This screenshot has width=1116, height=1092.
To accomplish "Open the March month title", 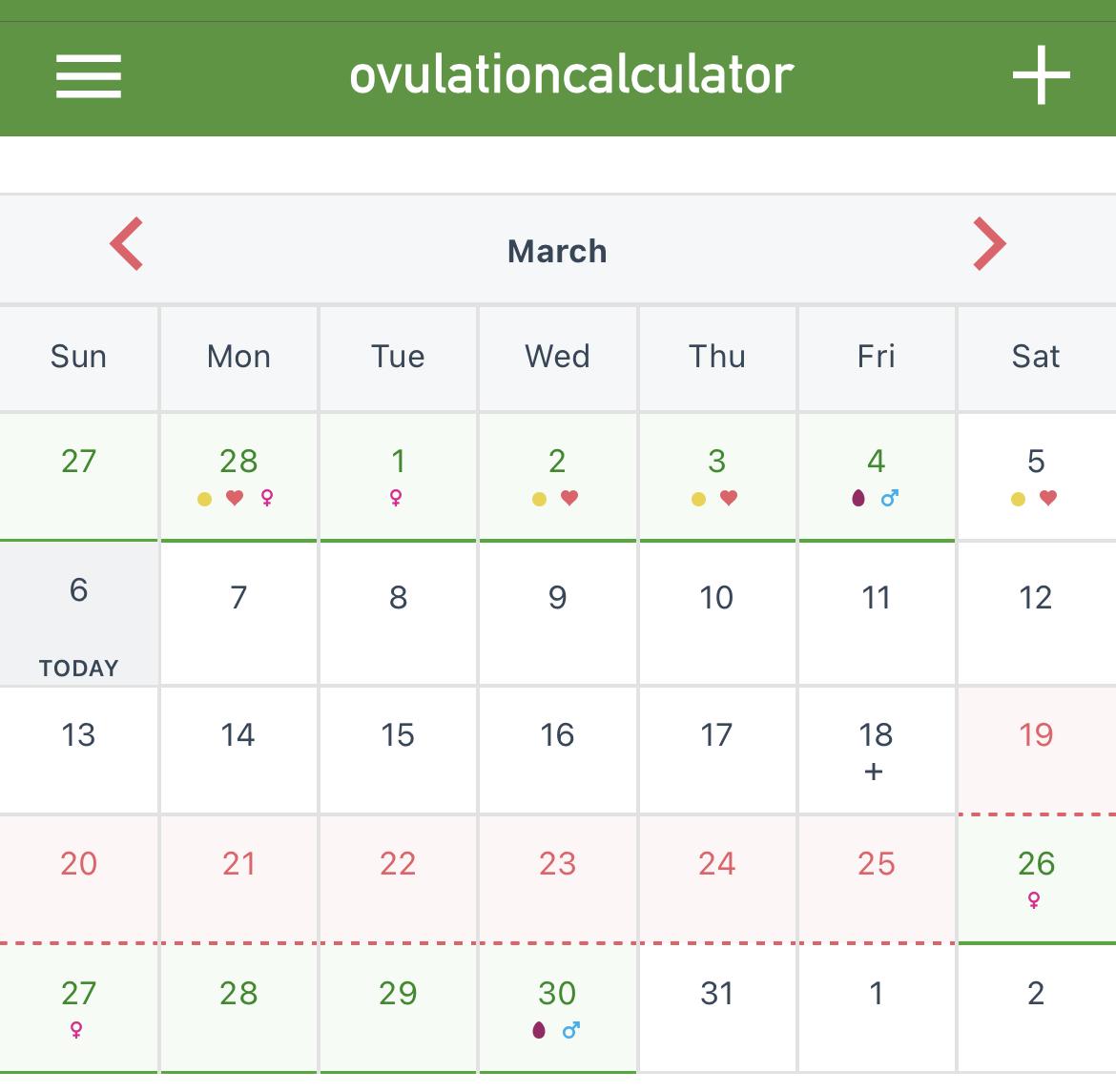I will click(557, 251).
